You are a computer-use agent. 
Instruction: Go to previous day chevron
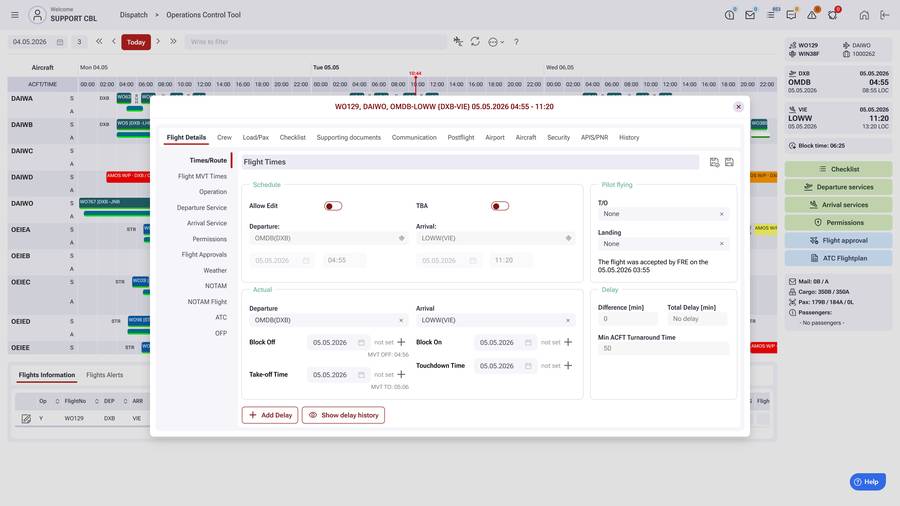coord(114,41)
